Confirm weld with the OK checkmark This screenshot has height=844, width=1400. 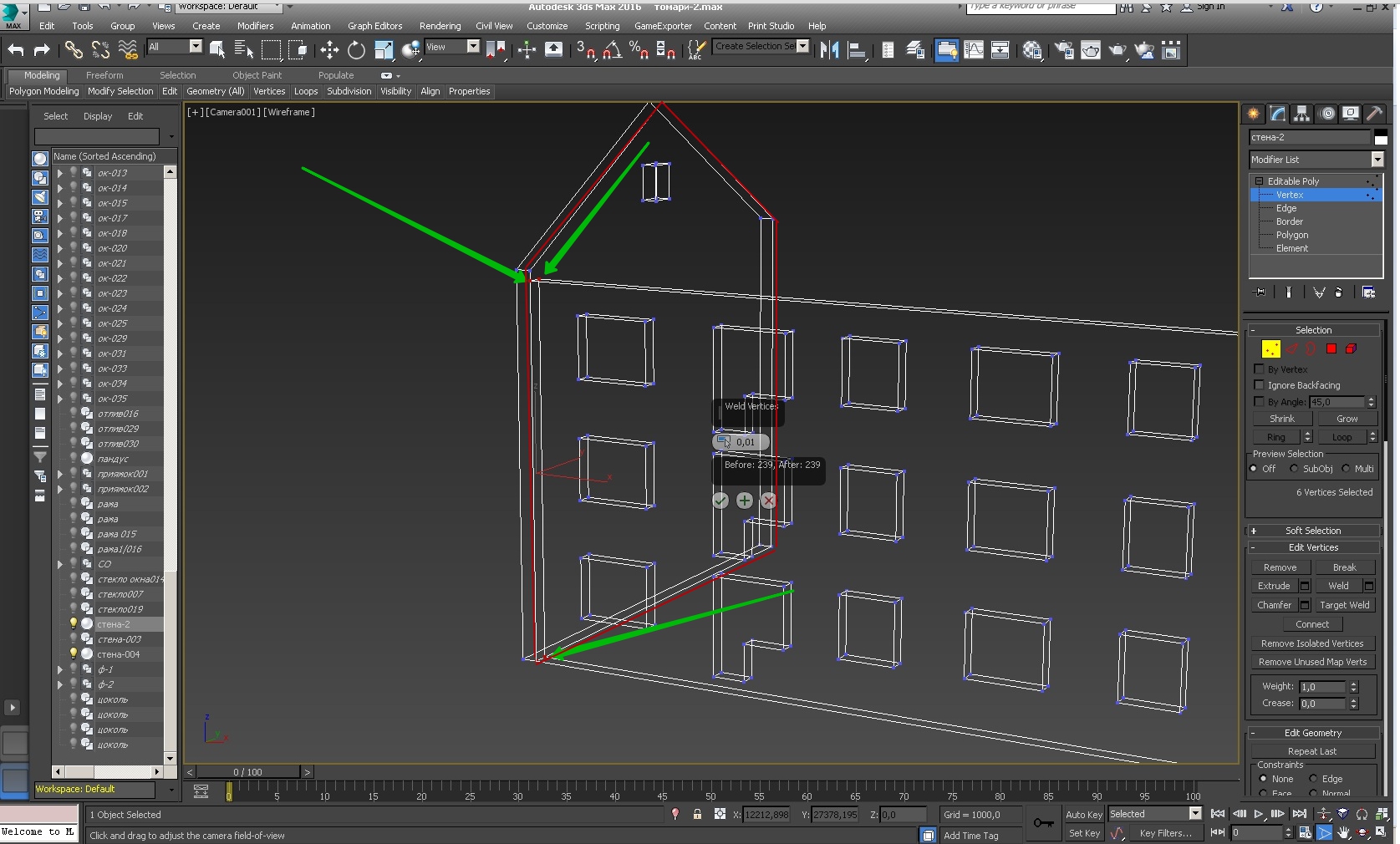click(720, 501)
